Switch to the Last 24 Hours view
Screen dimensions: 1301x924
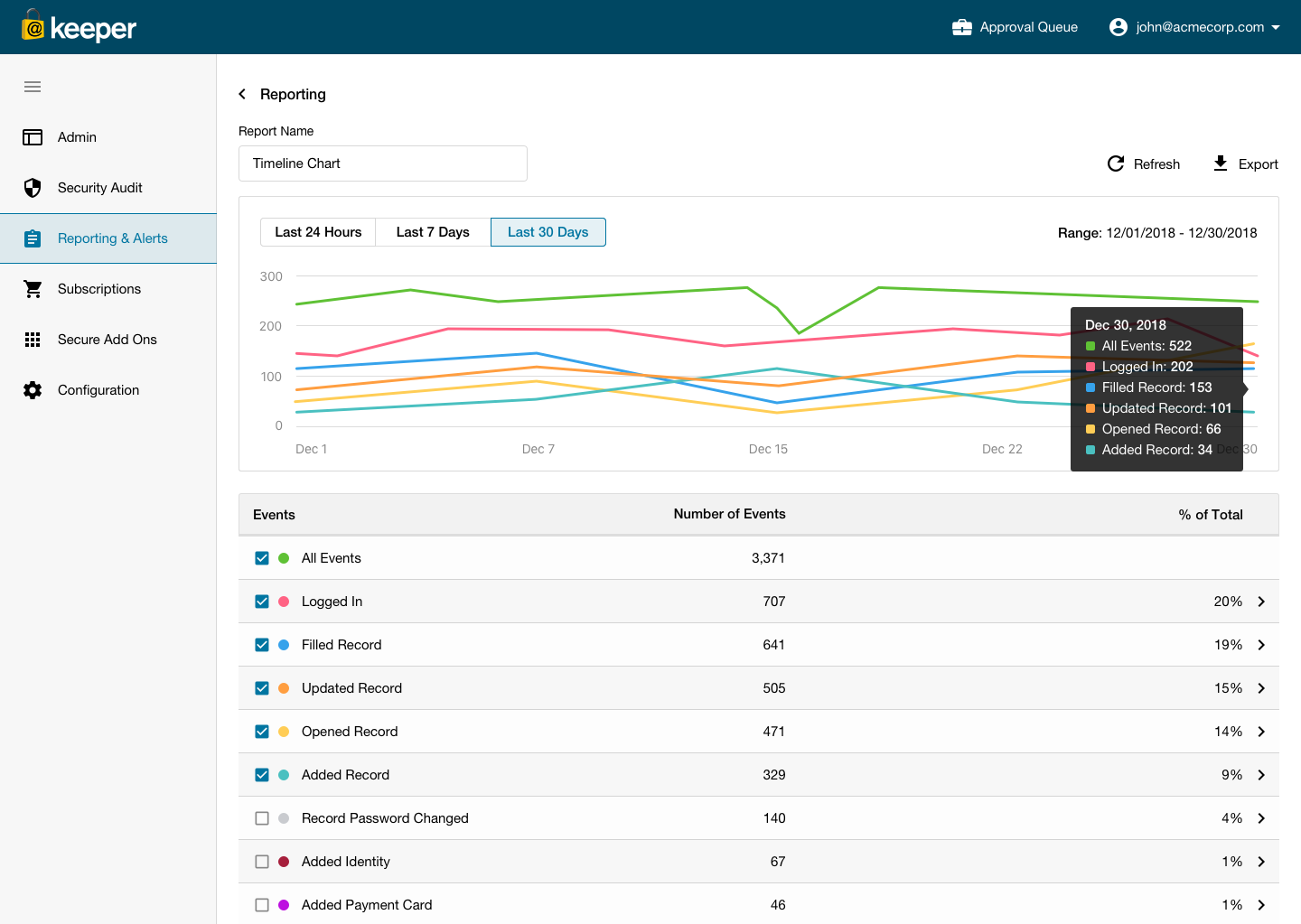[x=317, y=232]
